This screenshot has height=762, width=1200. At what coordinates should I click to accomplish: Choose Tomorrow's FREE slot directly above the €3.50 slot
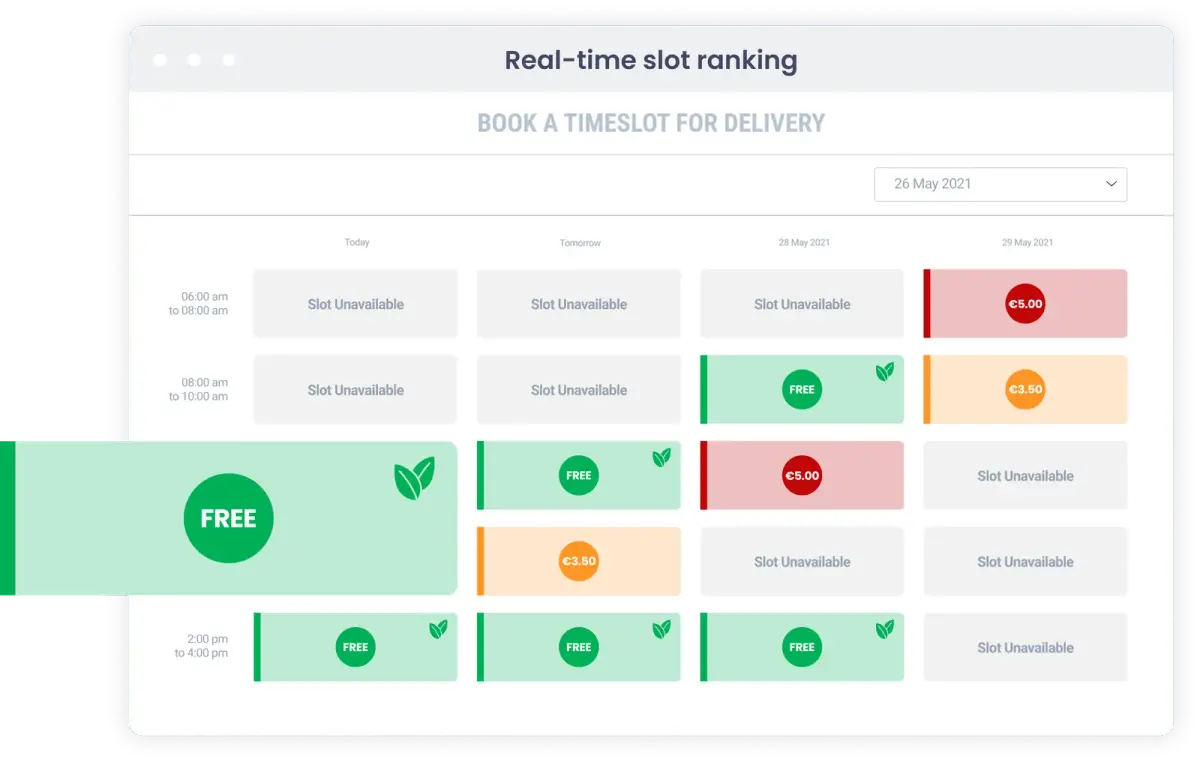pyautogui.click(x=579, y=476)
